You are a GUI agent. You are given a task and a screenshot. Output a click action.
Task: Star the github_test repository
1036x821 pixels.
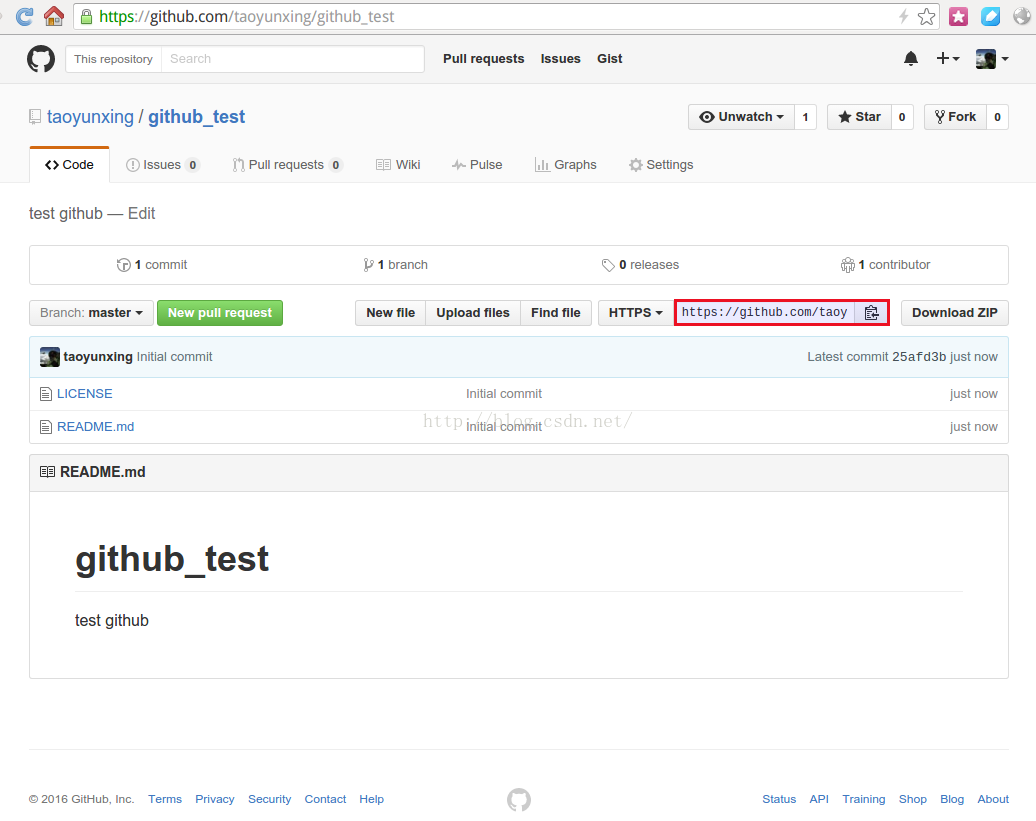pyautogui.click(x=859, y=117)
